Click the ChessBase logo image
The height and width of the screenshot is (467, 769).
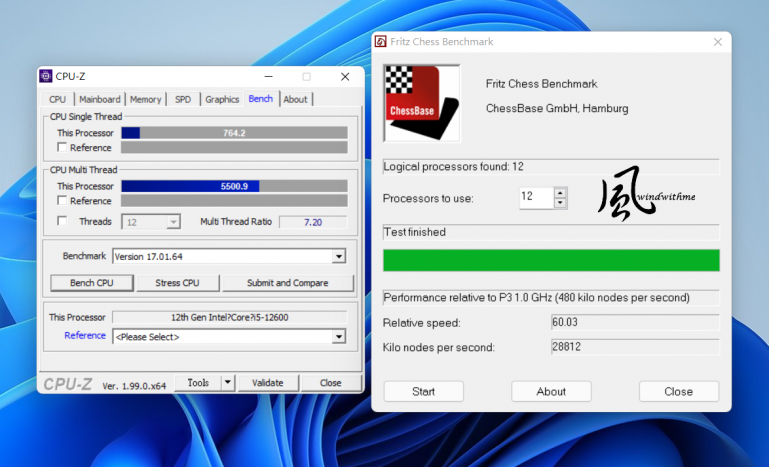coord(422,104)
